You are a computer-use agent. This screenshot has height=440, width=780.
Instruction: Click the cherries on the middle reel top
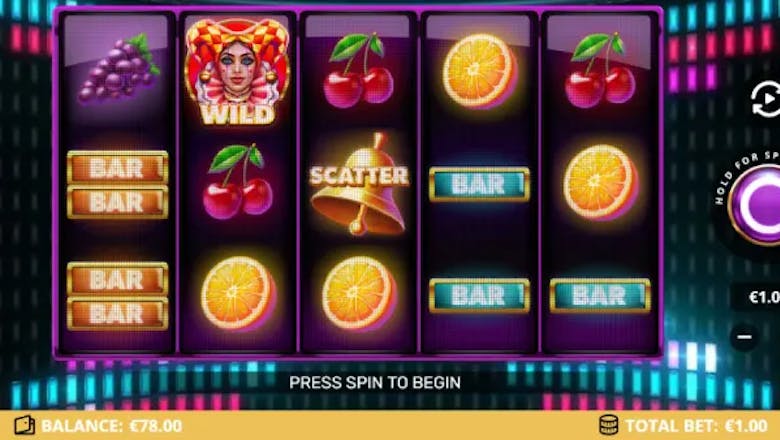(x=359, y=70)
